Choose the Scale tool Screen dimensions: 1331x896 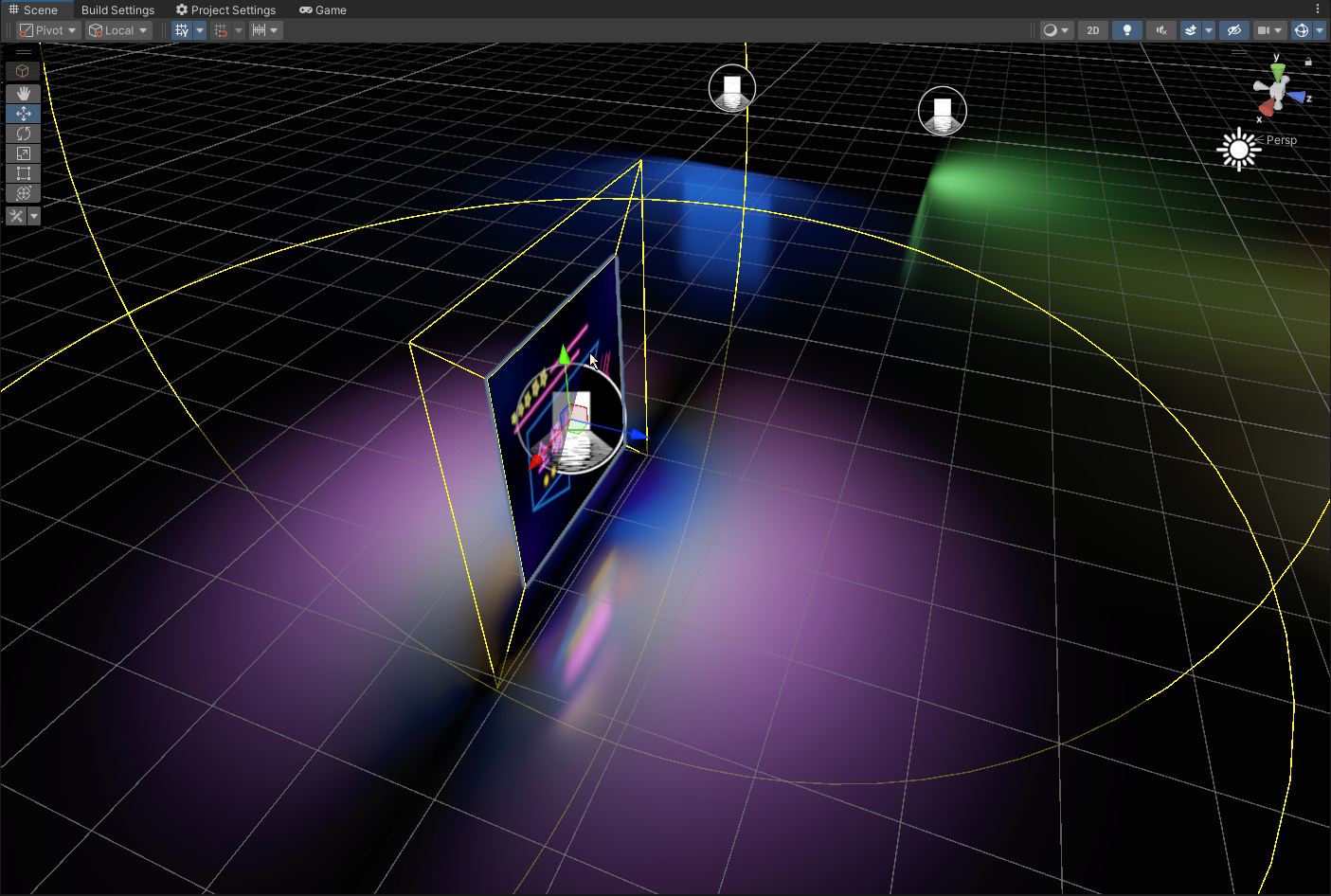[23, 153]
